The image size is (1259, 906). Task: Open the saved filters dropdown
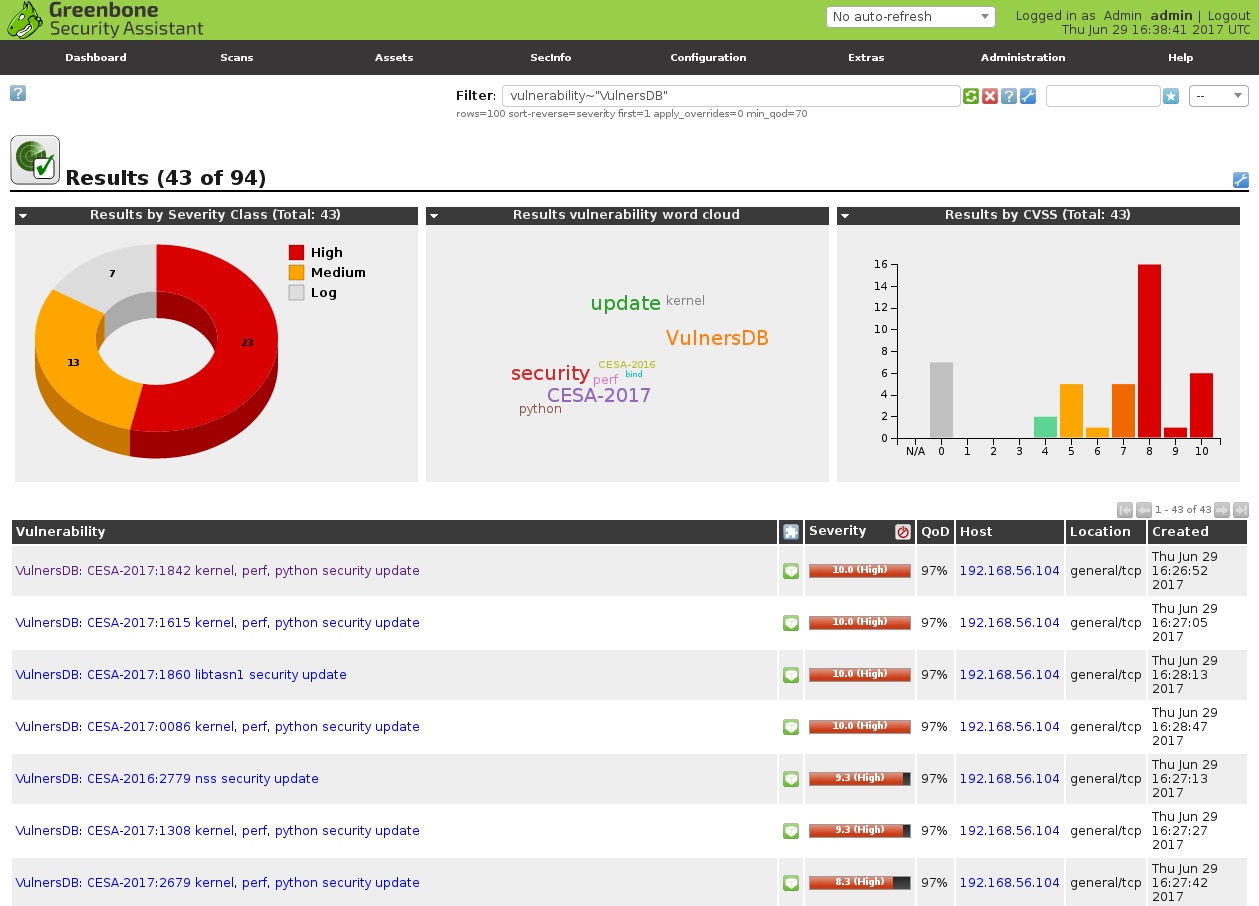click(x=1219, y=96)
